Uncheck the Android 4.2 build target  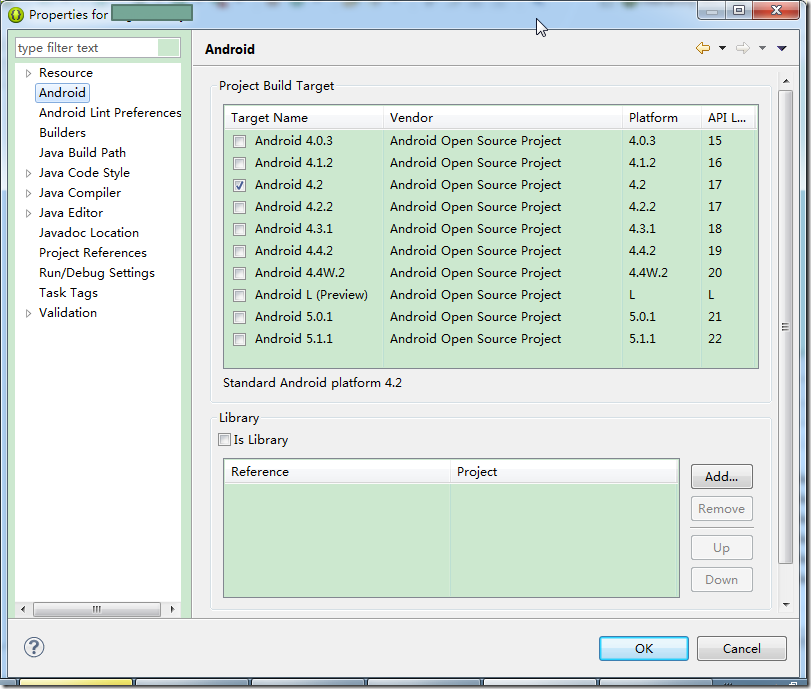pyautogui.click(x=239, y=185)
